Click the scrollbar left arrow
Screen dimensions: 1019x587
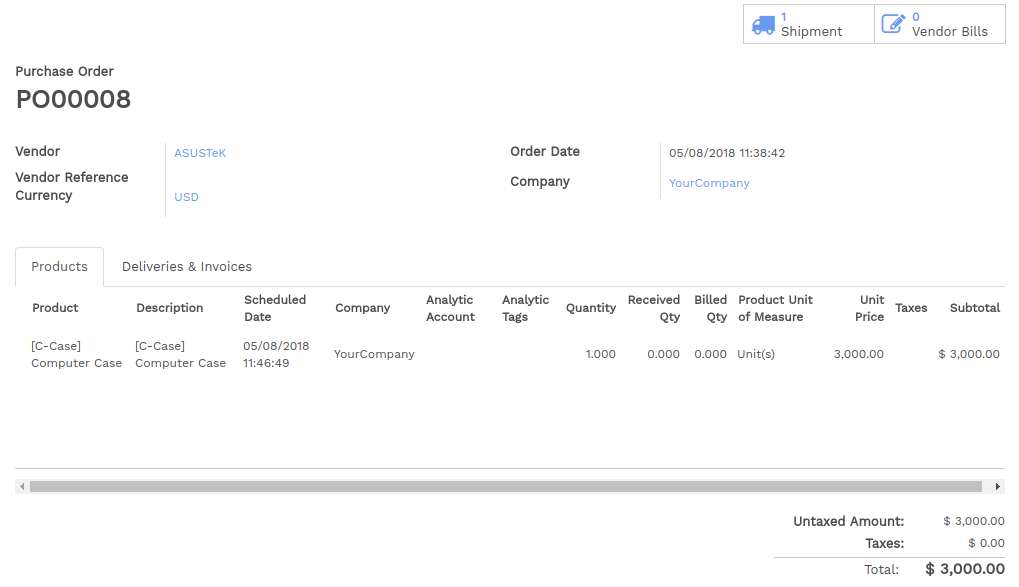point(22,486)
